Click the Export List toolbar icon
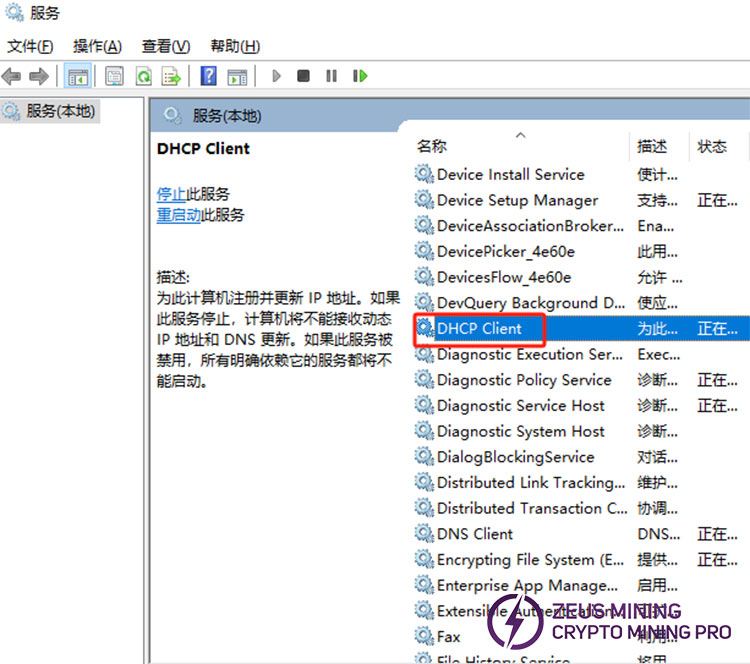This screenshot has height=664, width=750. [171, 76]
